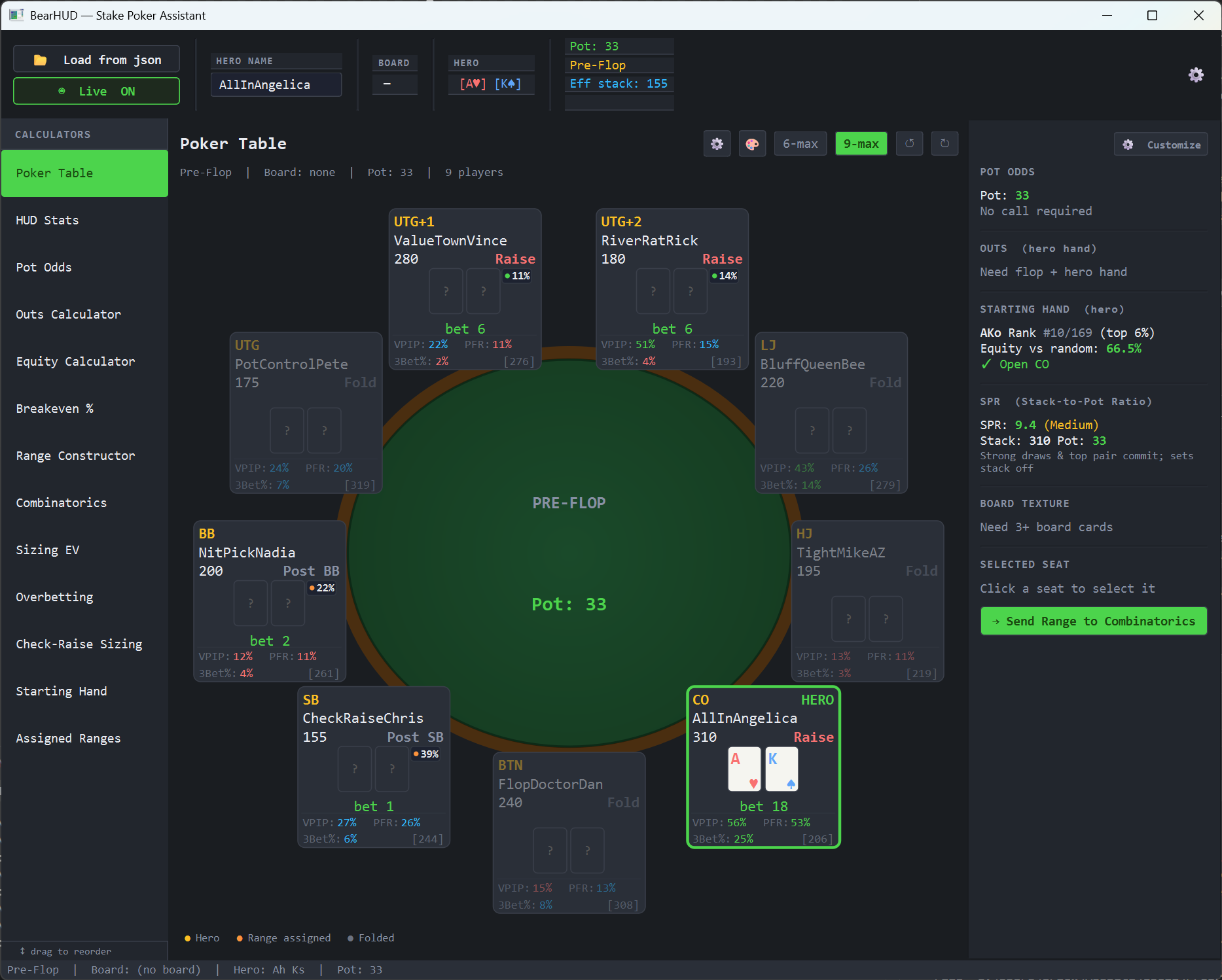Open HUD Stats in sidebar
This screenshot has height=980, width=1222.
84,220
